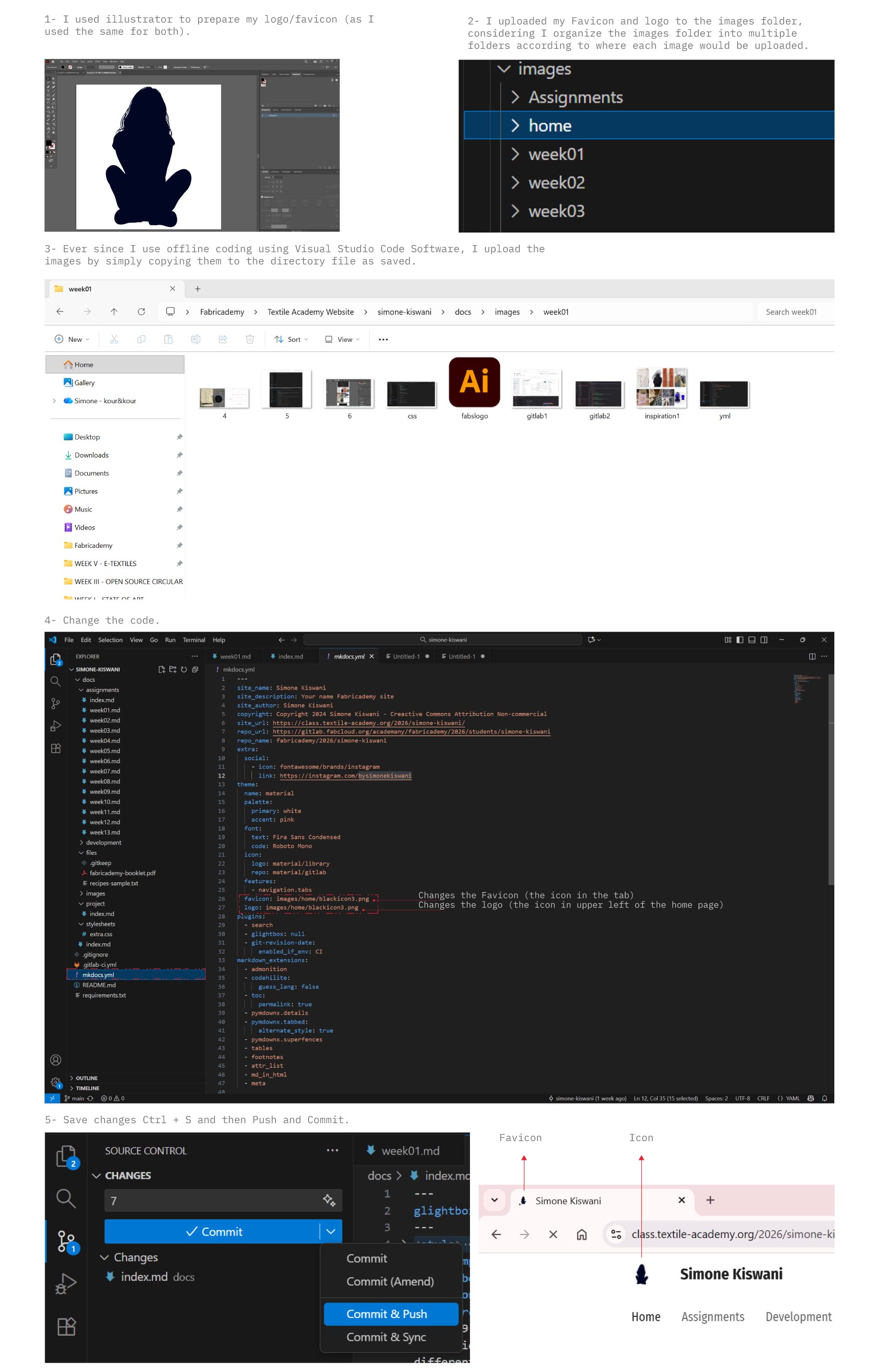Open the Sort dropdown in File Explorer
The width and height of the screenshot is (879, 1372).
291,340
